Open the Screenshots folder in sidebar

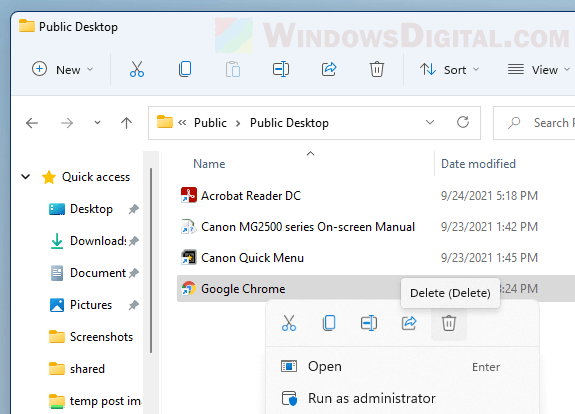point(101,337)
